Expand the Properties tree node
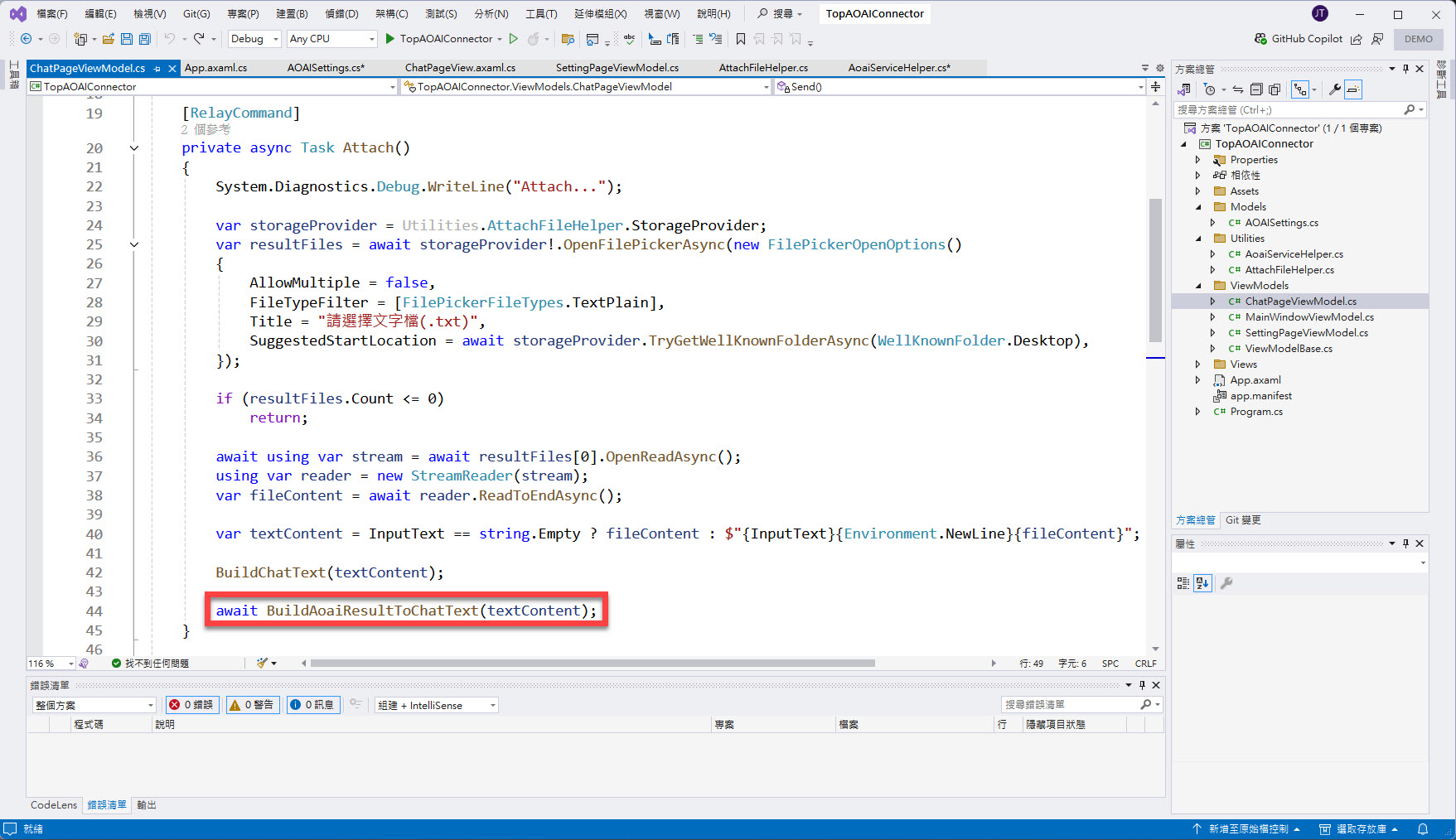This screenshot has width=1456, height=840. (x=1197, y=160)
